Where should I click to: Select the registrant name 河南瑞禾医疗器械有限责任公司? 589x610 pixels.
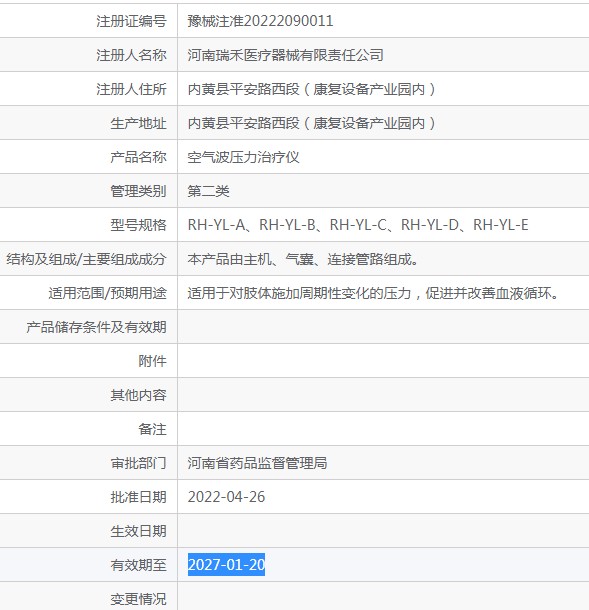click(x=285, y=55)
